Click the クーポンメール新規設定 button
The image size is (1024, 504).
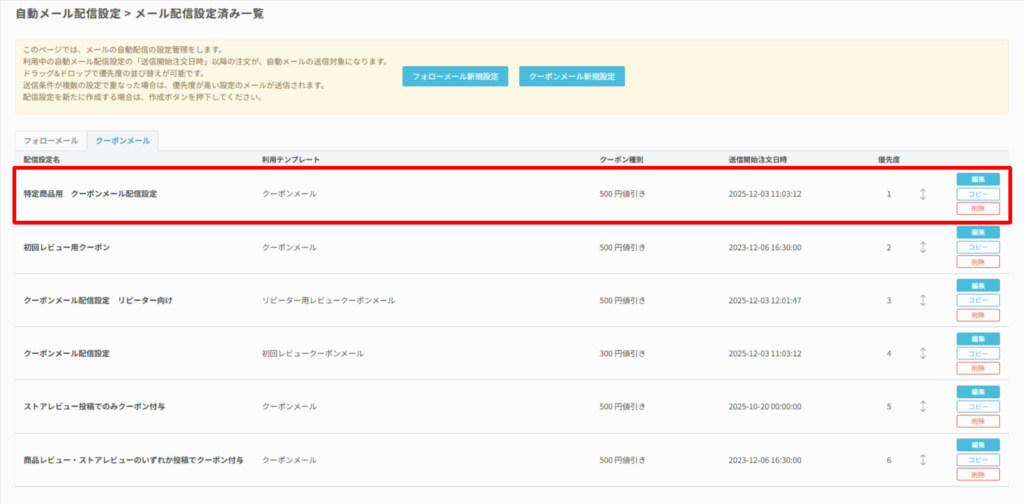tap(572, 76)
